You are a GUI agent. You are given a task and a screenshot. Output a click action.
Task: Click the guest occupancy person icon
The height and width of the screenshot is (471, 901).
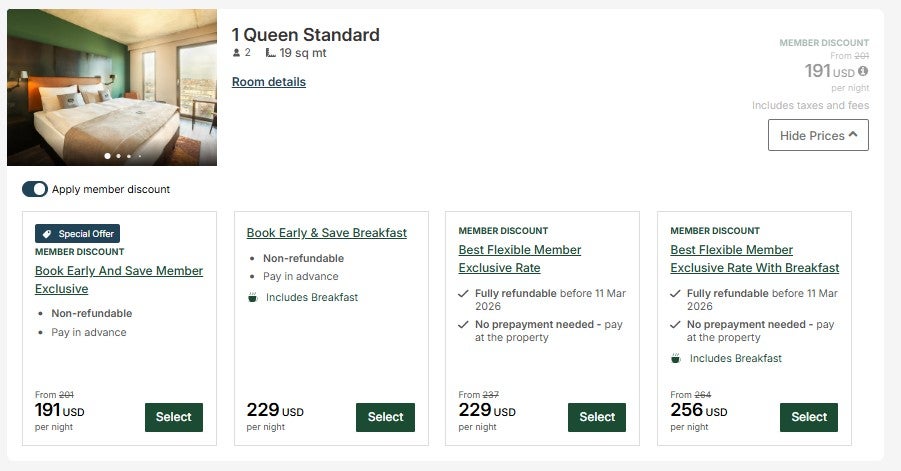tap(237, 53)
